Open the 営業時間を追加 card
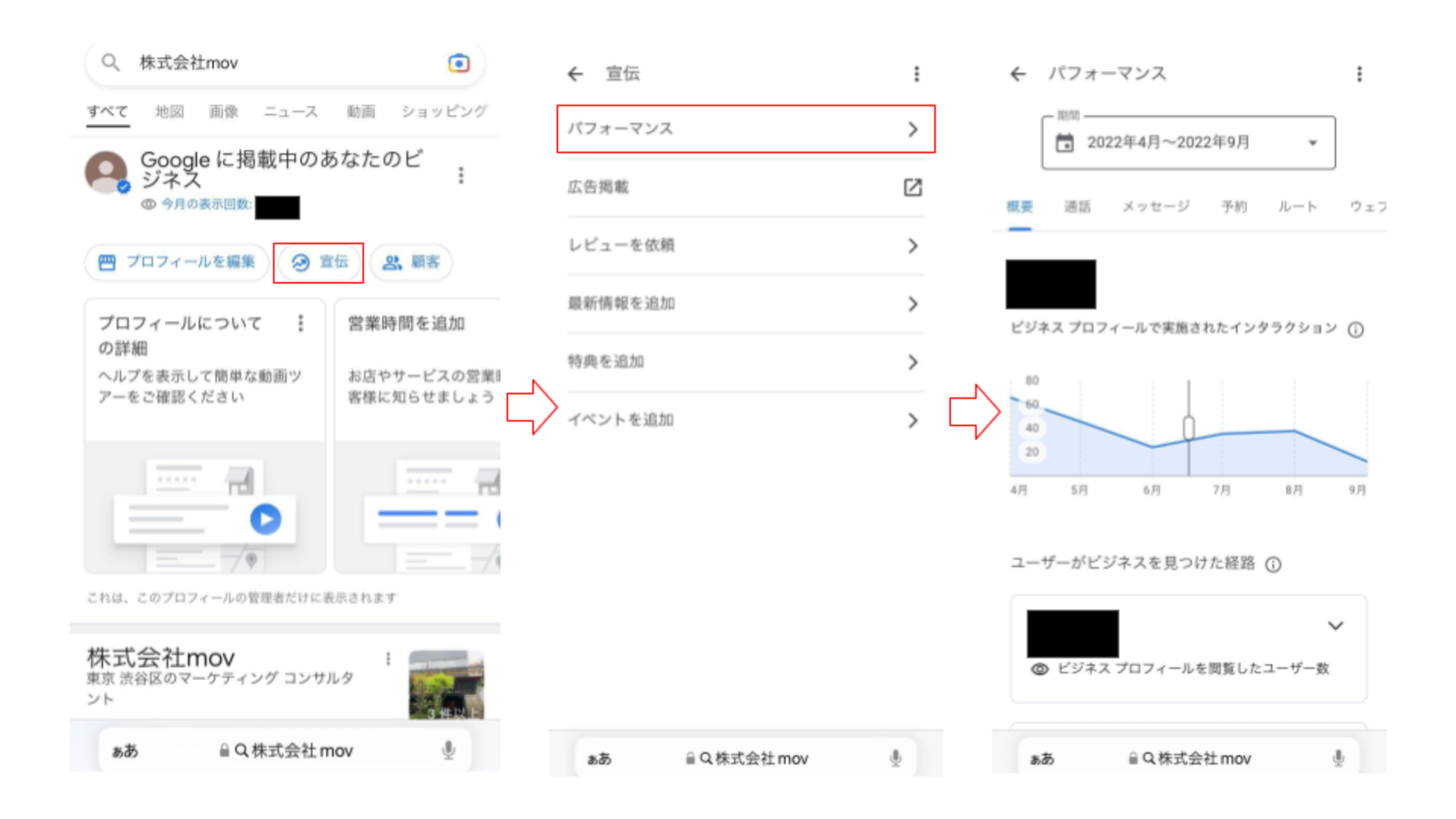This screenshot has width=1456, height=819. click(x=418, y=435)
